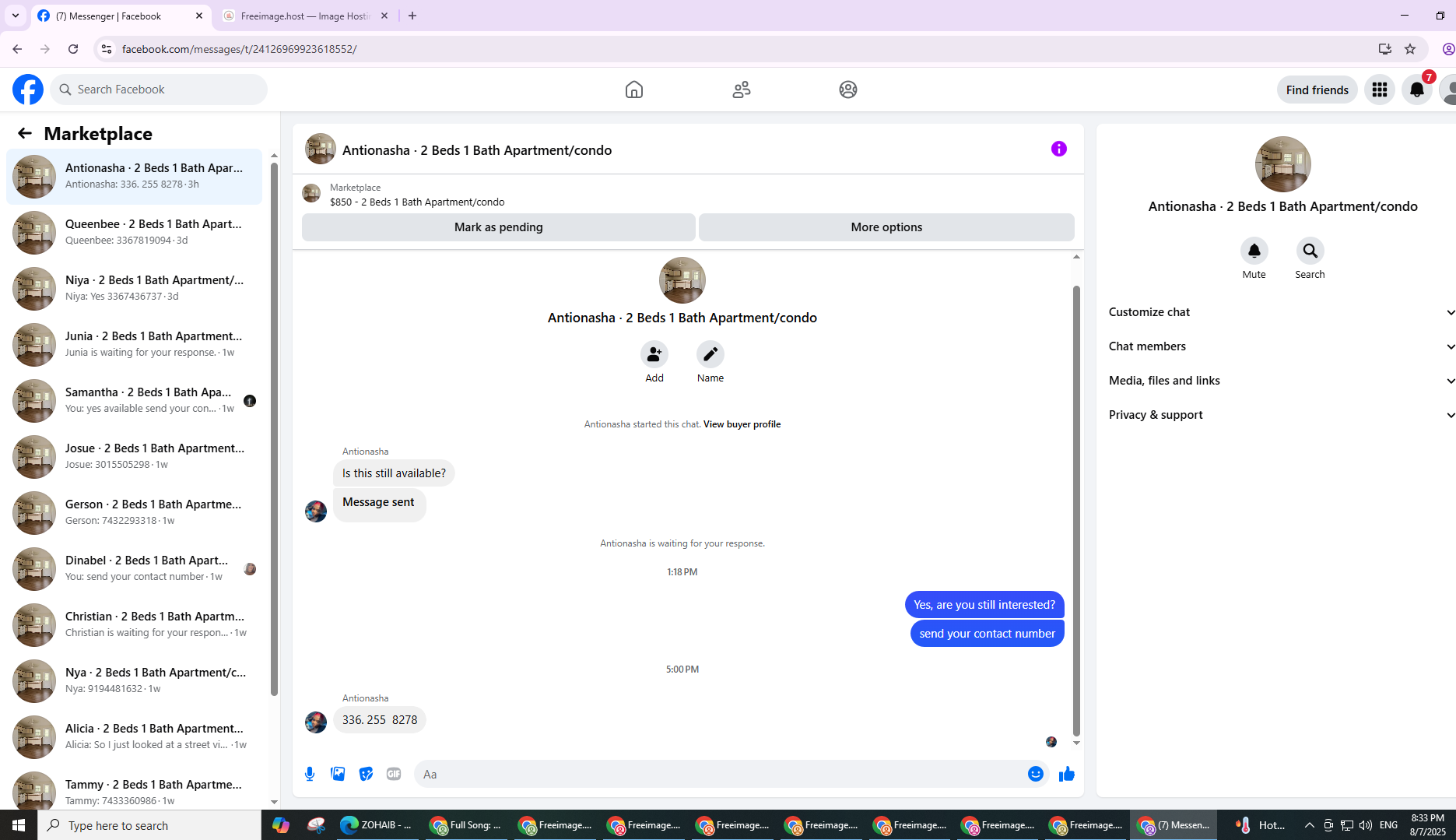Viewport: 1456px width, 840px height.
Task: Open the Friends icon in top navigation
Action: click(x=742, y=90)
